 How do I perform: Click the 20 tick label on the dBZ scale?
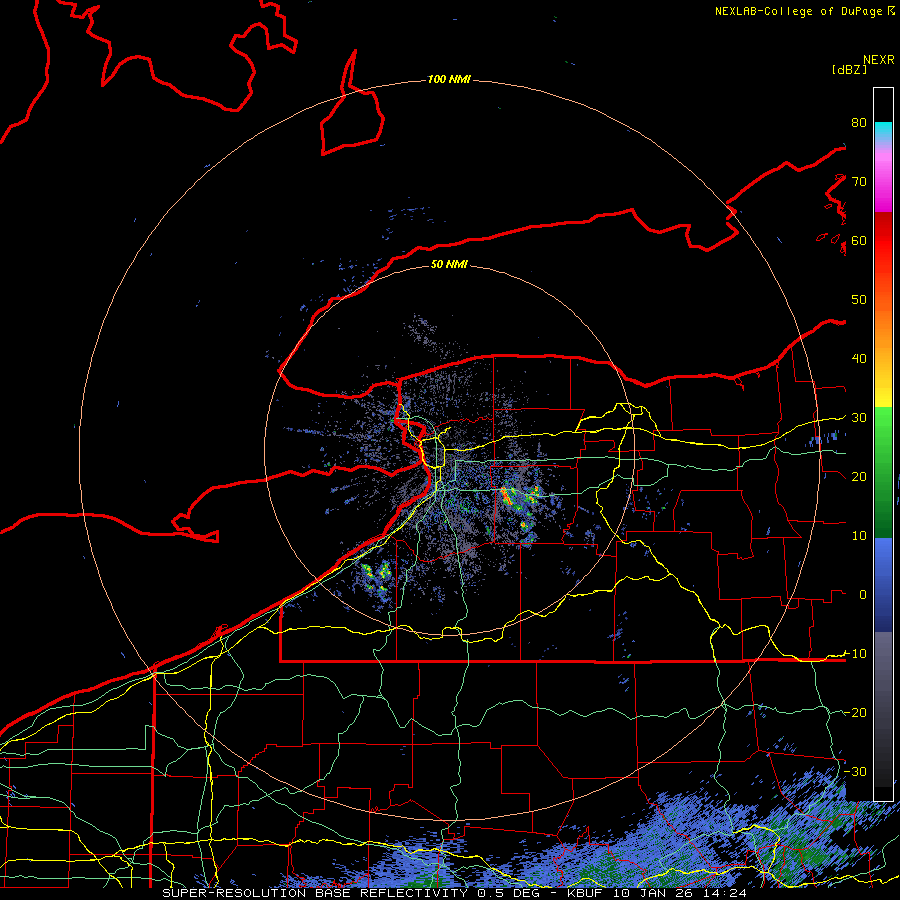pyautogui.click(x=859, y=476)
